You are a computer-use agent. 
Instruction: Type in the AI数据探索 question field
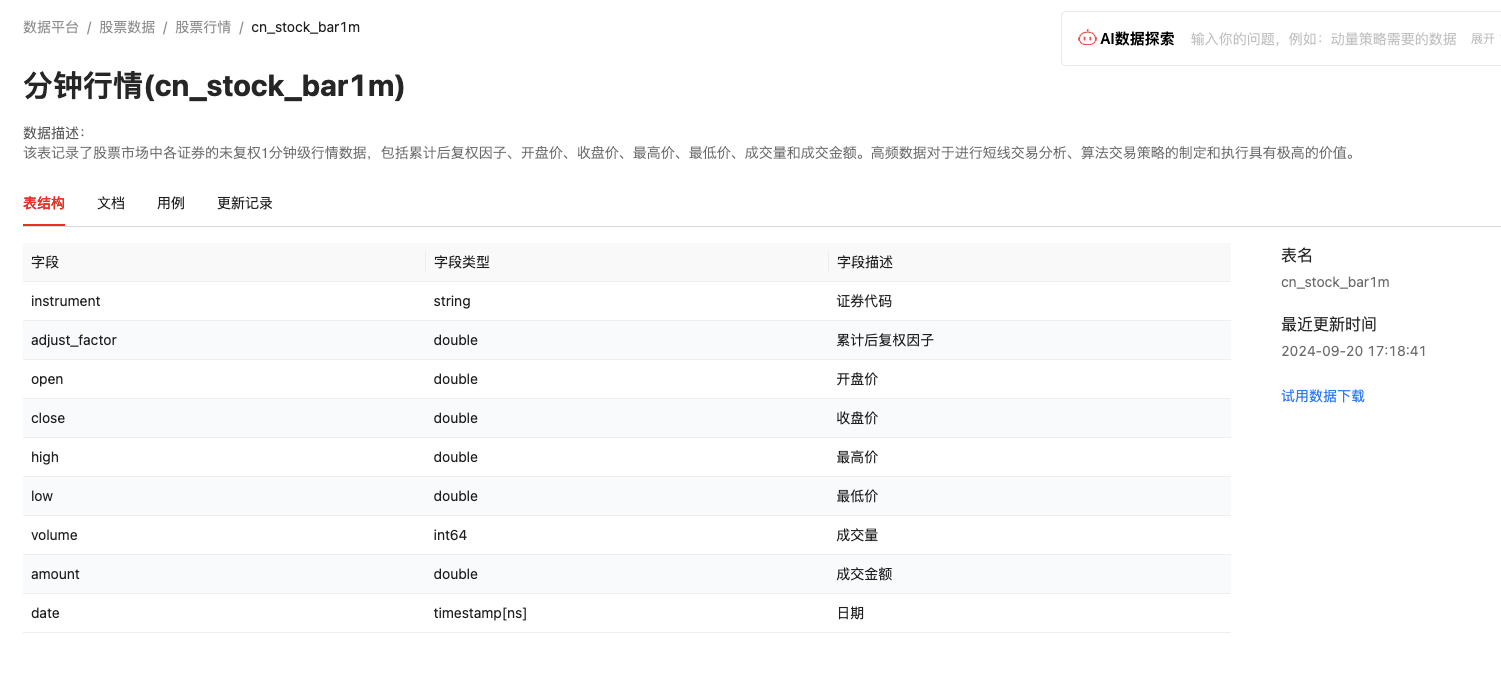[1322, 39]
